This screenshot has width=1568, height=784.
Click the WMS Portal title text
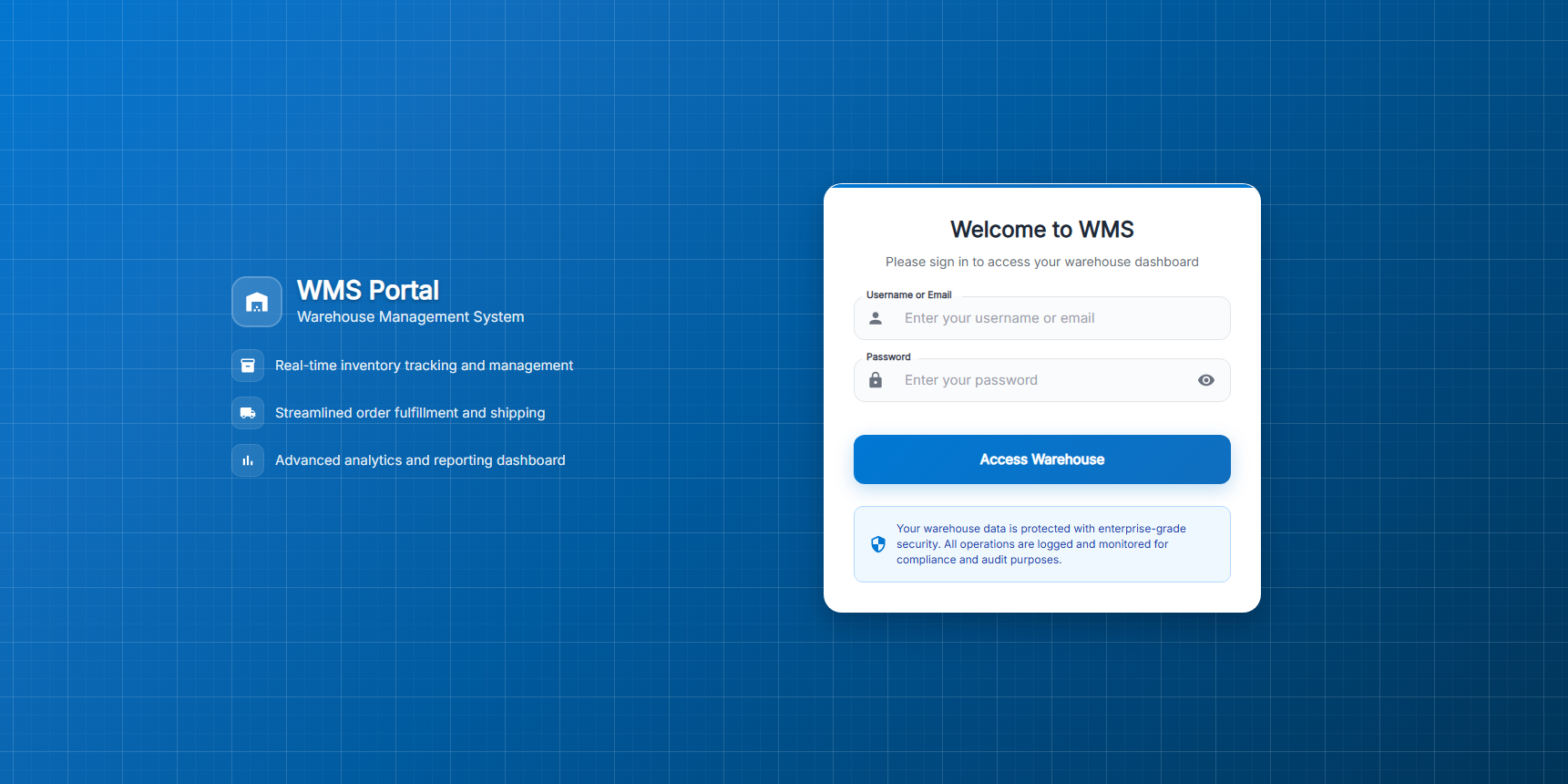coord(368,290)
